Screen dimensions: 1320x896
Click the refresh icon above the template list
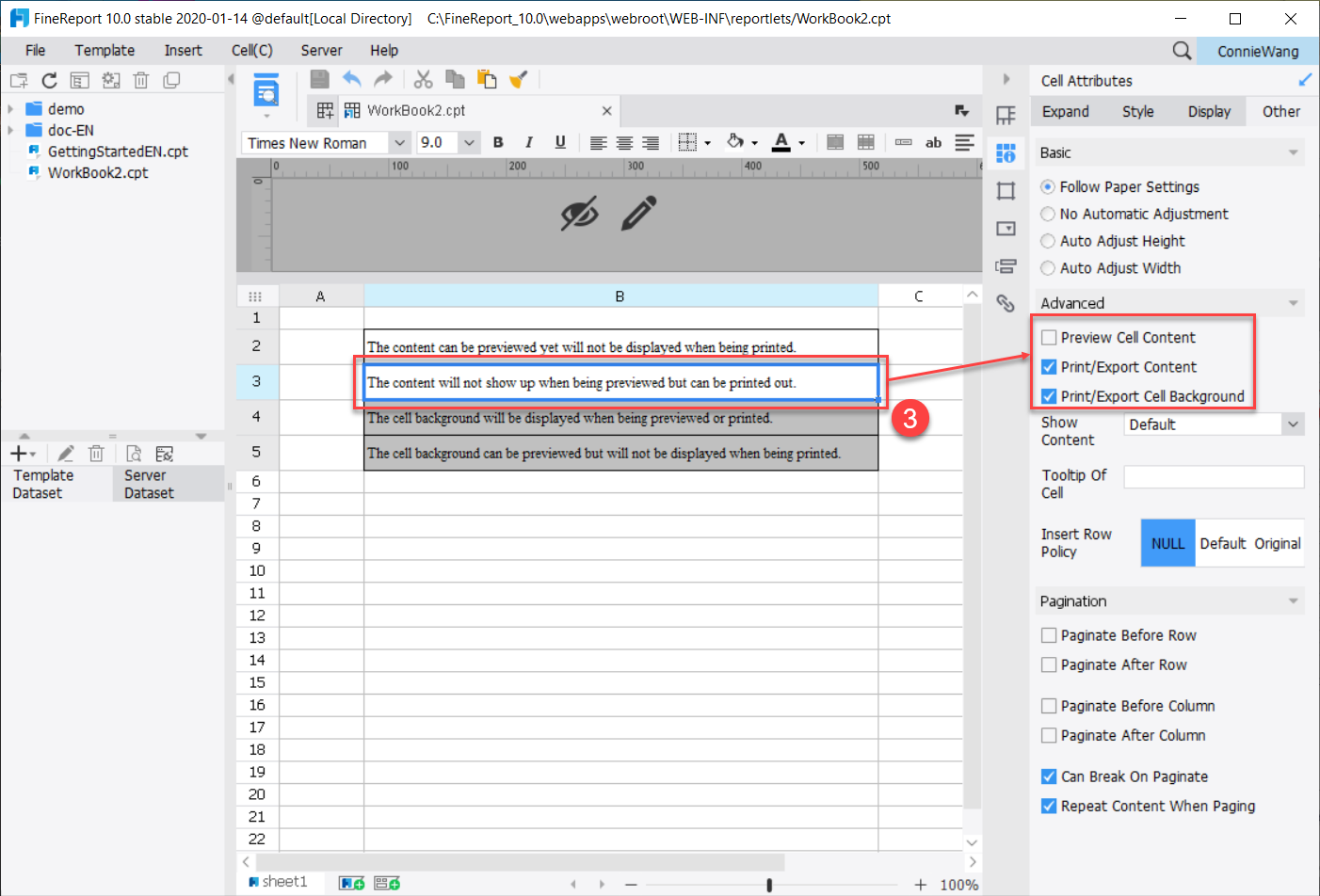click(x=49, y=80)
